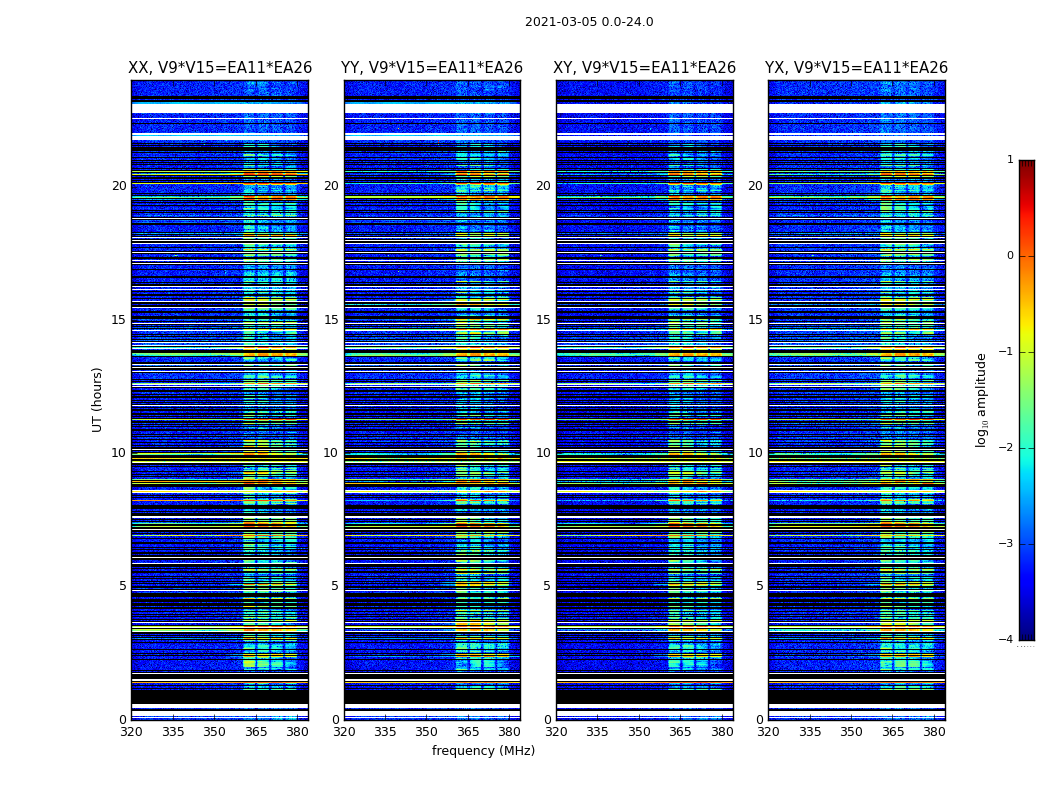The height and width of the screenshot is (800, 1050).
Task: Click colorbar tick label 0
Action: click(1010, 256)
